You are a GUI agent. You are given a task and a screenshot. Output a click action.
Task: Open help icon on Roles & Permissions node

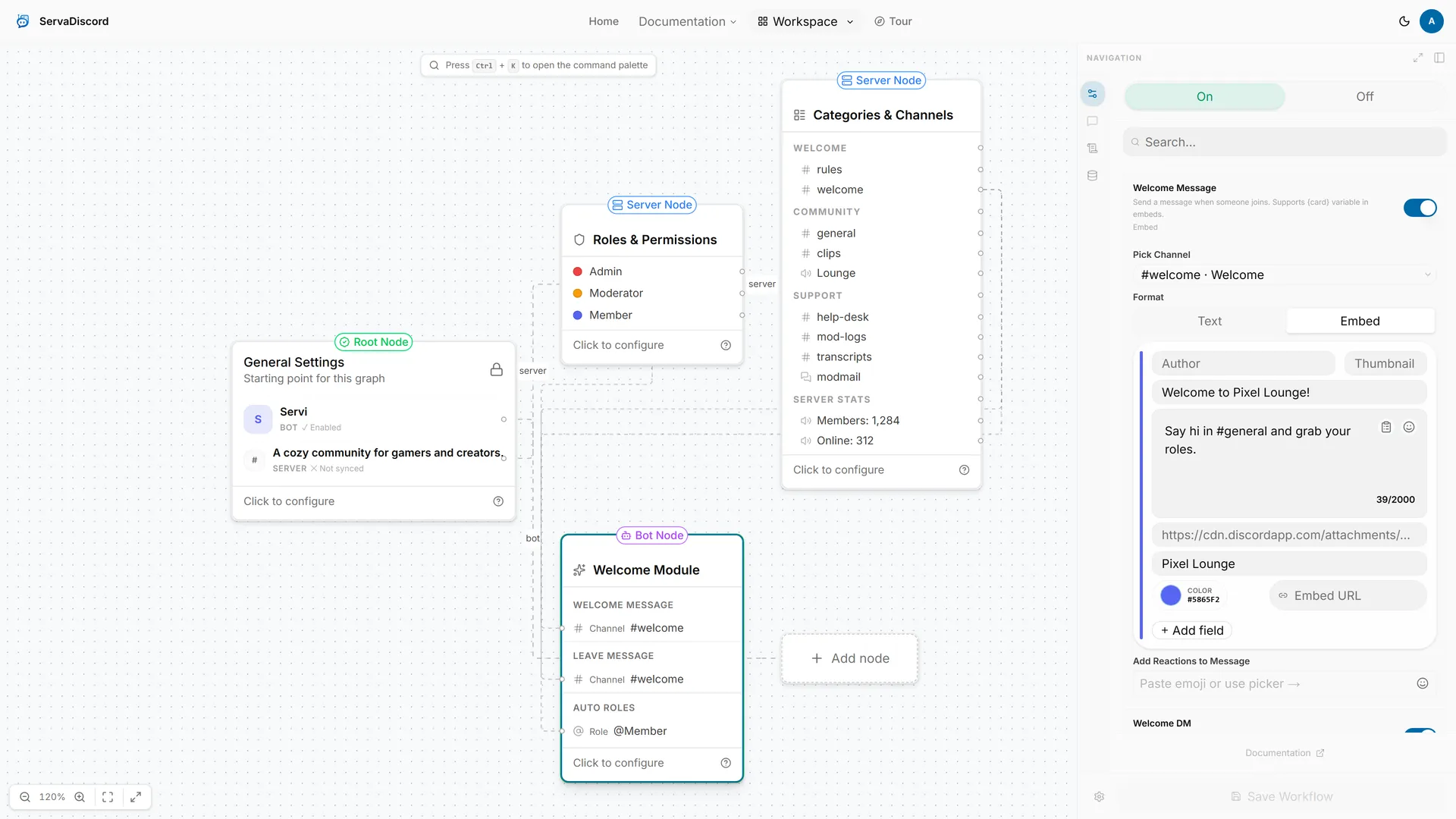click(725, 345)
